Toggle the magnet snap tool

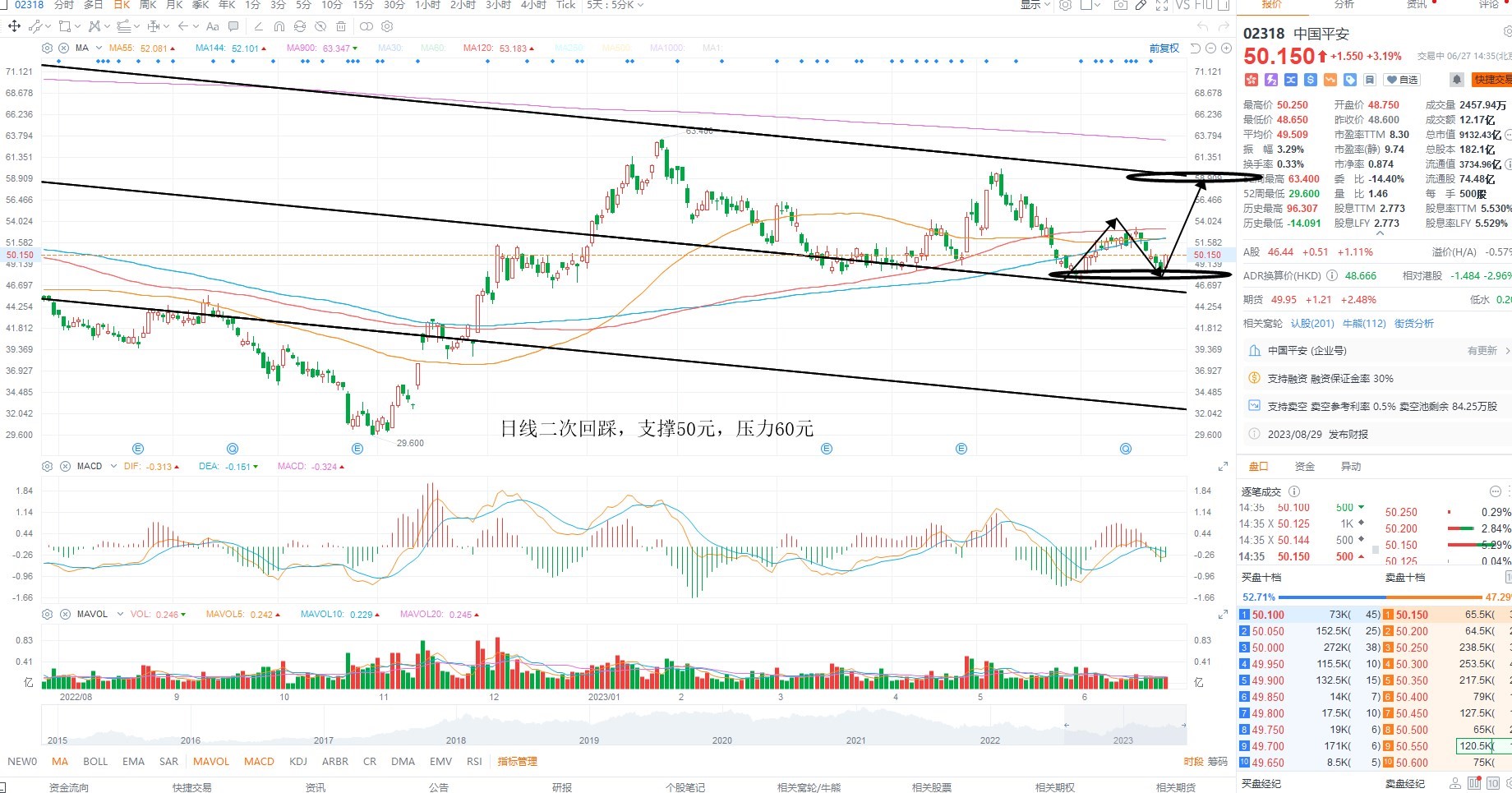click(279, 26)
